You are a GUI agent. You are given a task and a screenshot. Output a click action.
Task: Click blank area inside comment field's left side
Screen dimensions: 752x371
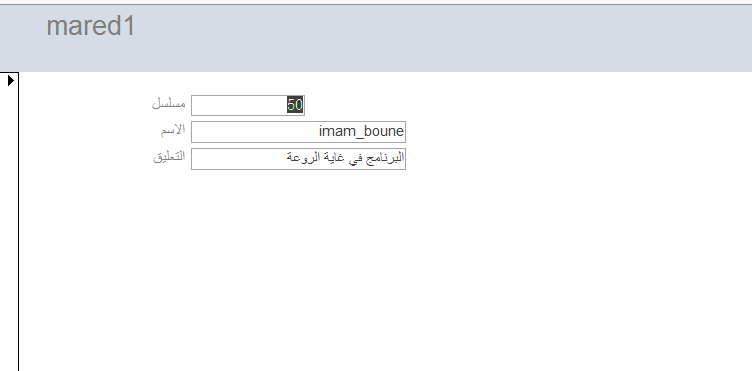(237, 159)
